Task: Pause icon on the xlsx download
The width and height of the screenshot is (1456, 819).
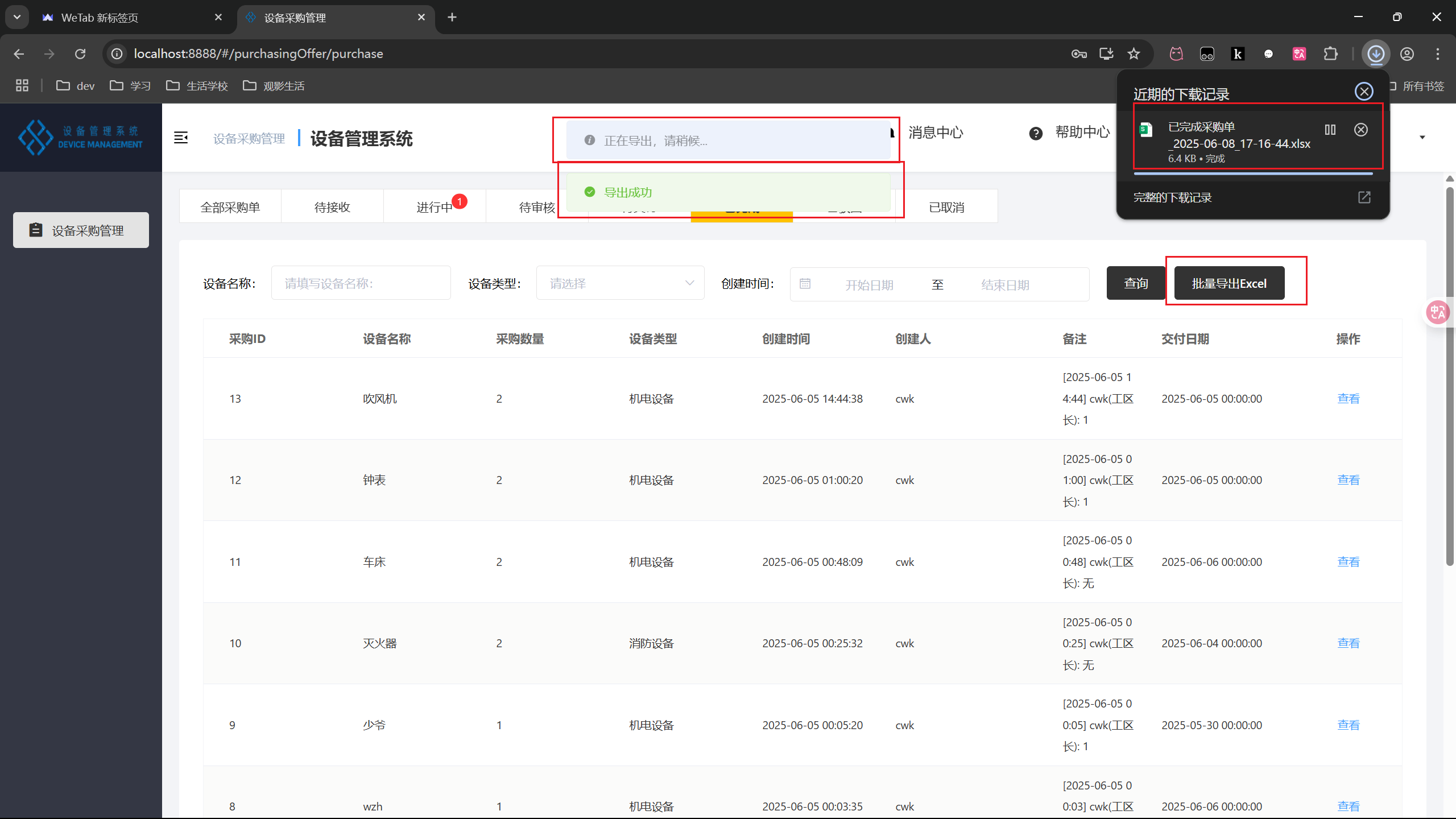Action: click(1330, 130)
